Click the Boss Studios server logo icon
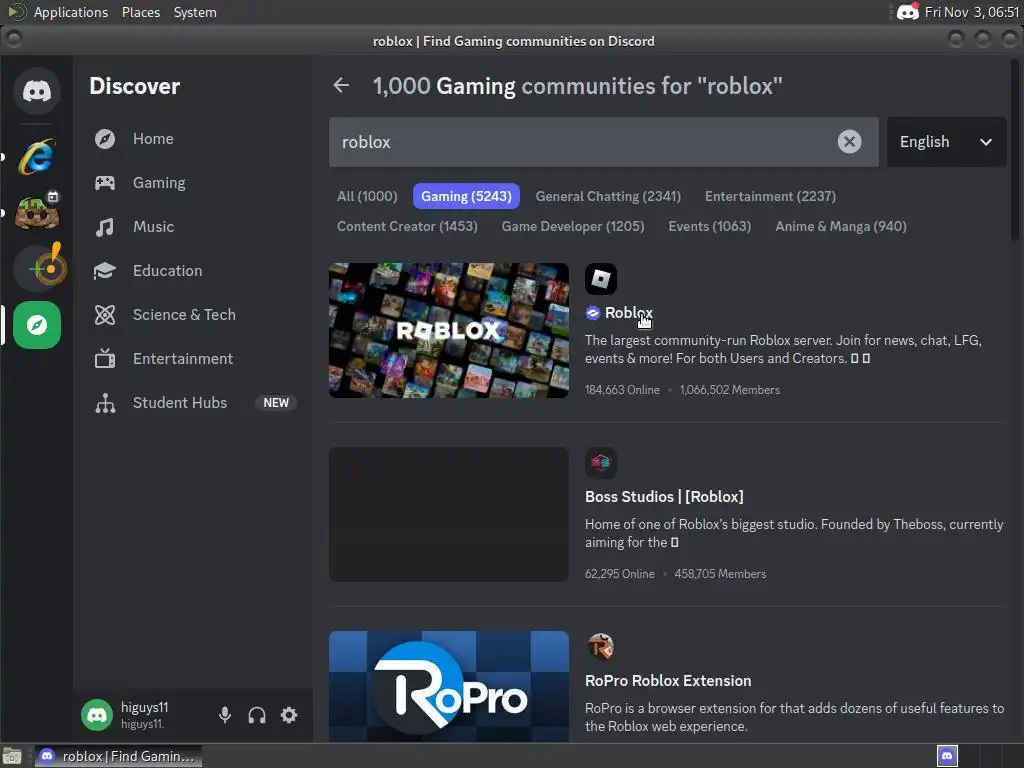The image size is (1024, 768). click(x=601, y=463)
